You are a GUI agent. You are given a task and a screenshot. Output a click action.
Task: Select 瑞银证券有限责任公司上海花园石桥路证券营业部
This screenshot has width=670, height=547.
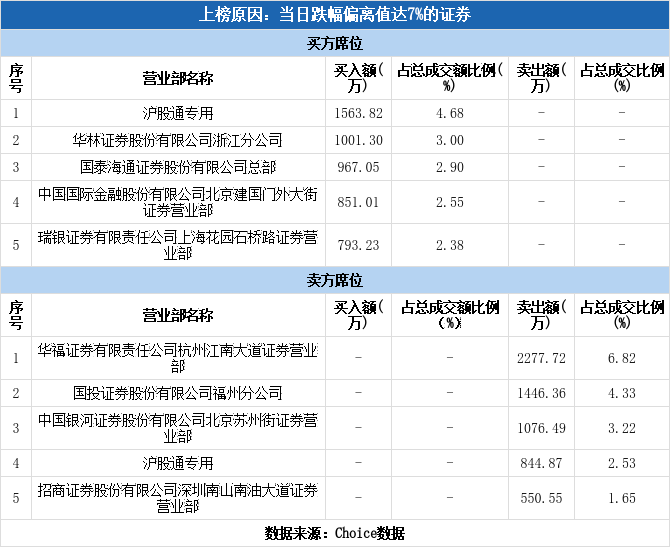(x=178, y=245)
